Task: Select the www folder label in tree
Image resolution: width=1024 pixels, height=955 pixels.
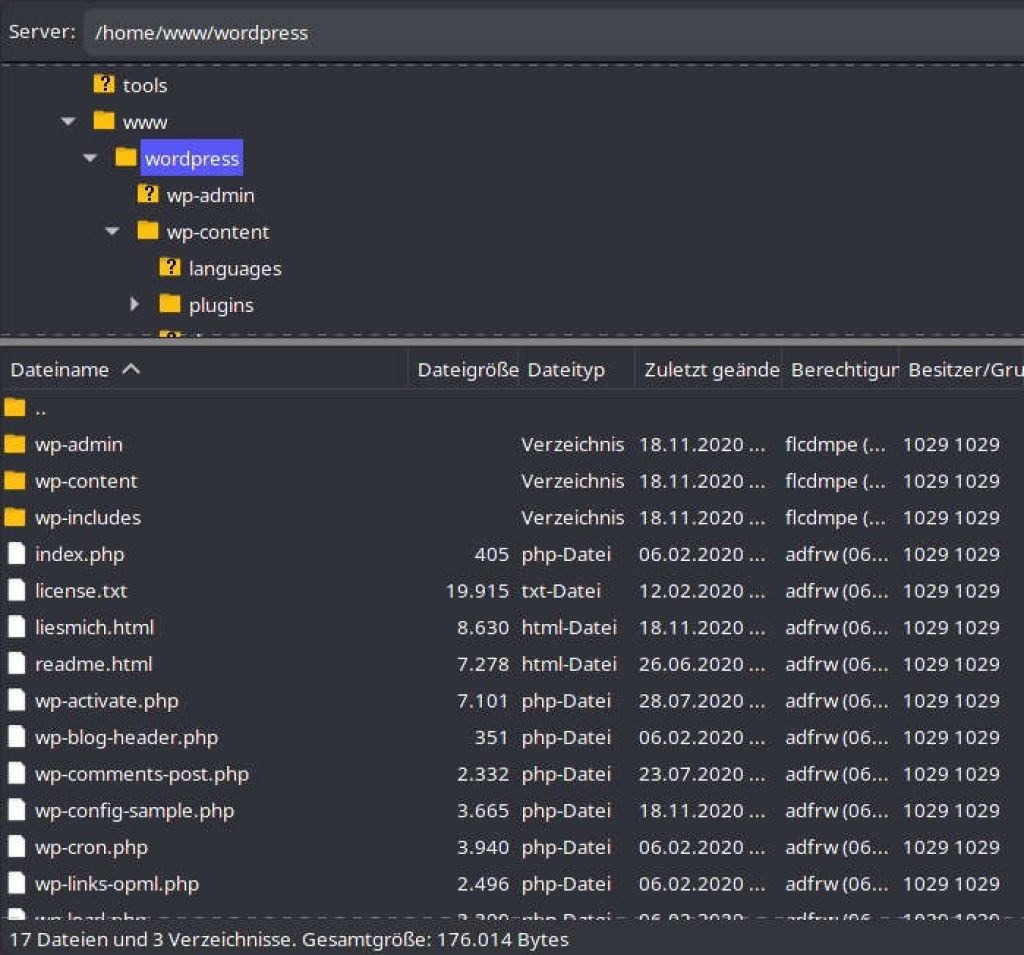Action: point(145,122)
